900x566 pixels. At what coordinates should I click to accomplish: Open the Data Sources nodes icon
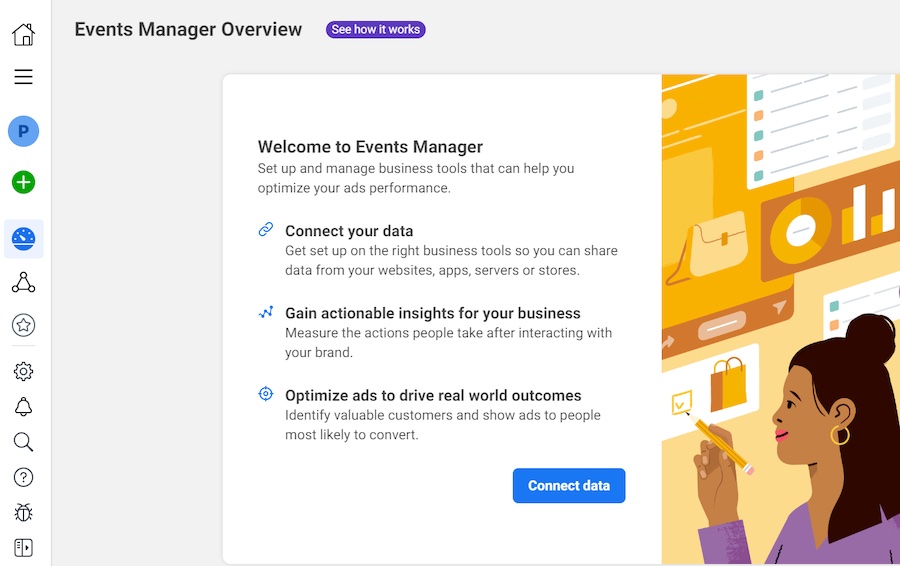[x=23, y=283]
